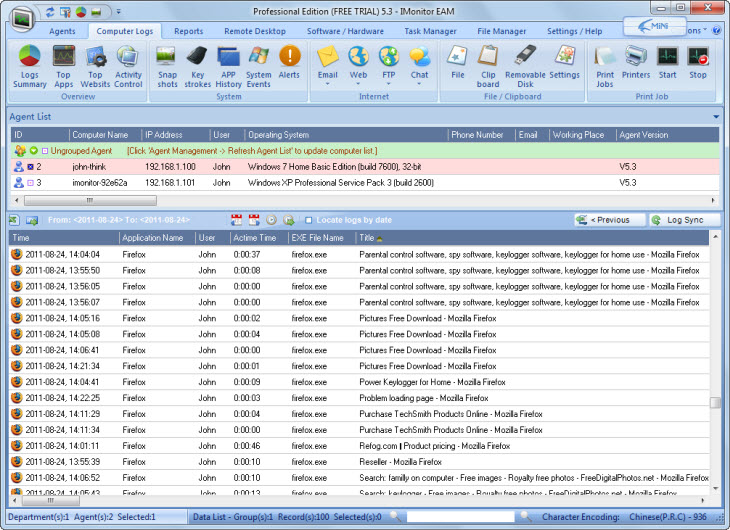Toggle the Locate logs by date checkbox
The height and width of the screenshot is (530, 730).
point(308,219)
